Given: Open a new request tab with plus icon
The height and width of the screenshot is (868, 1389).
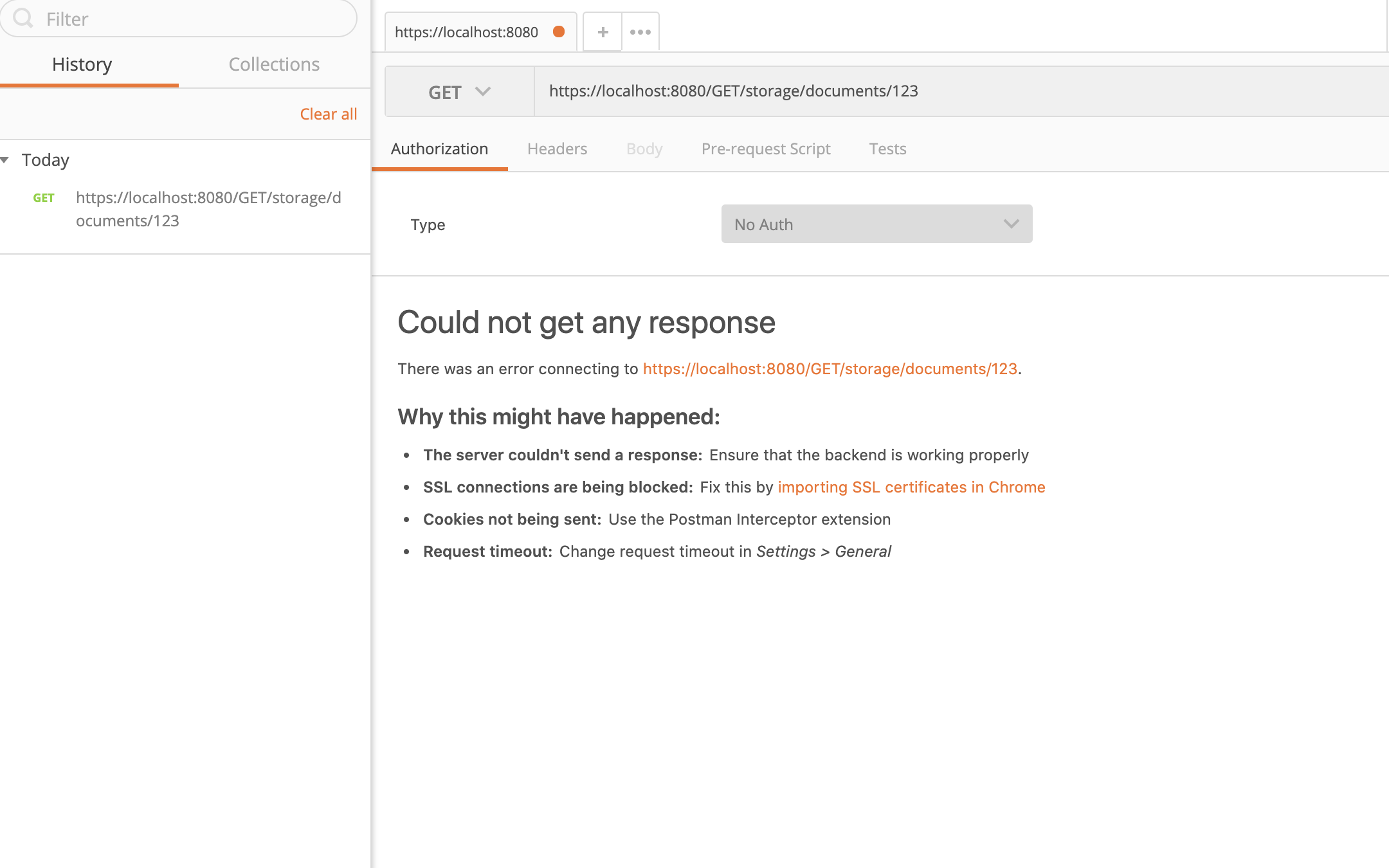Looking at the screenshot, I should pos(603,32).
